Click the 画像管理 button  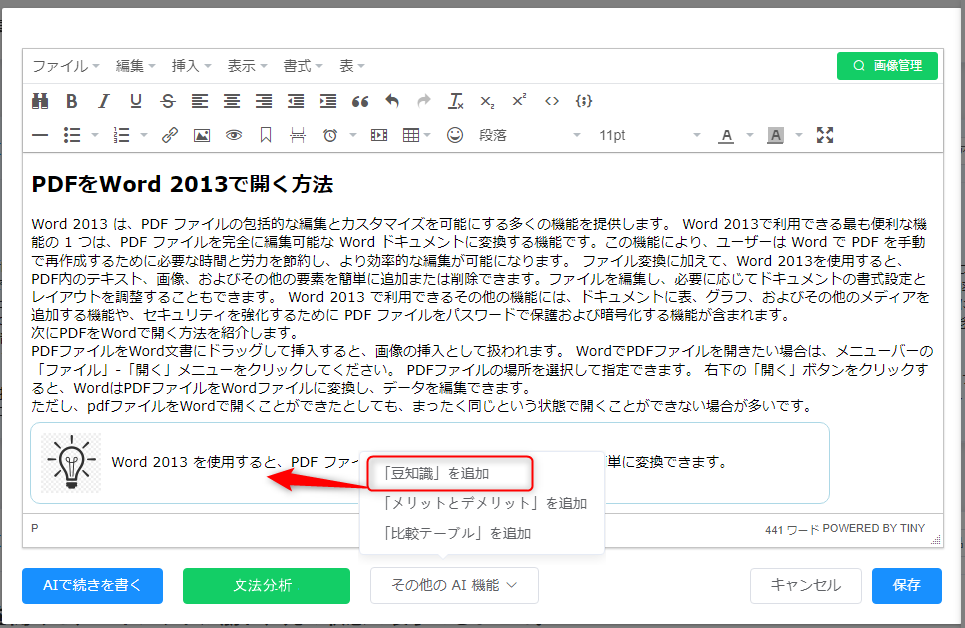[887, 66]
